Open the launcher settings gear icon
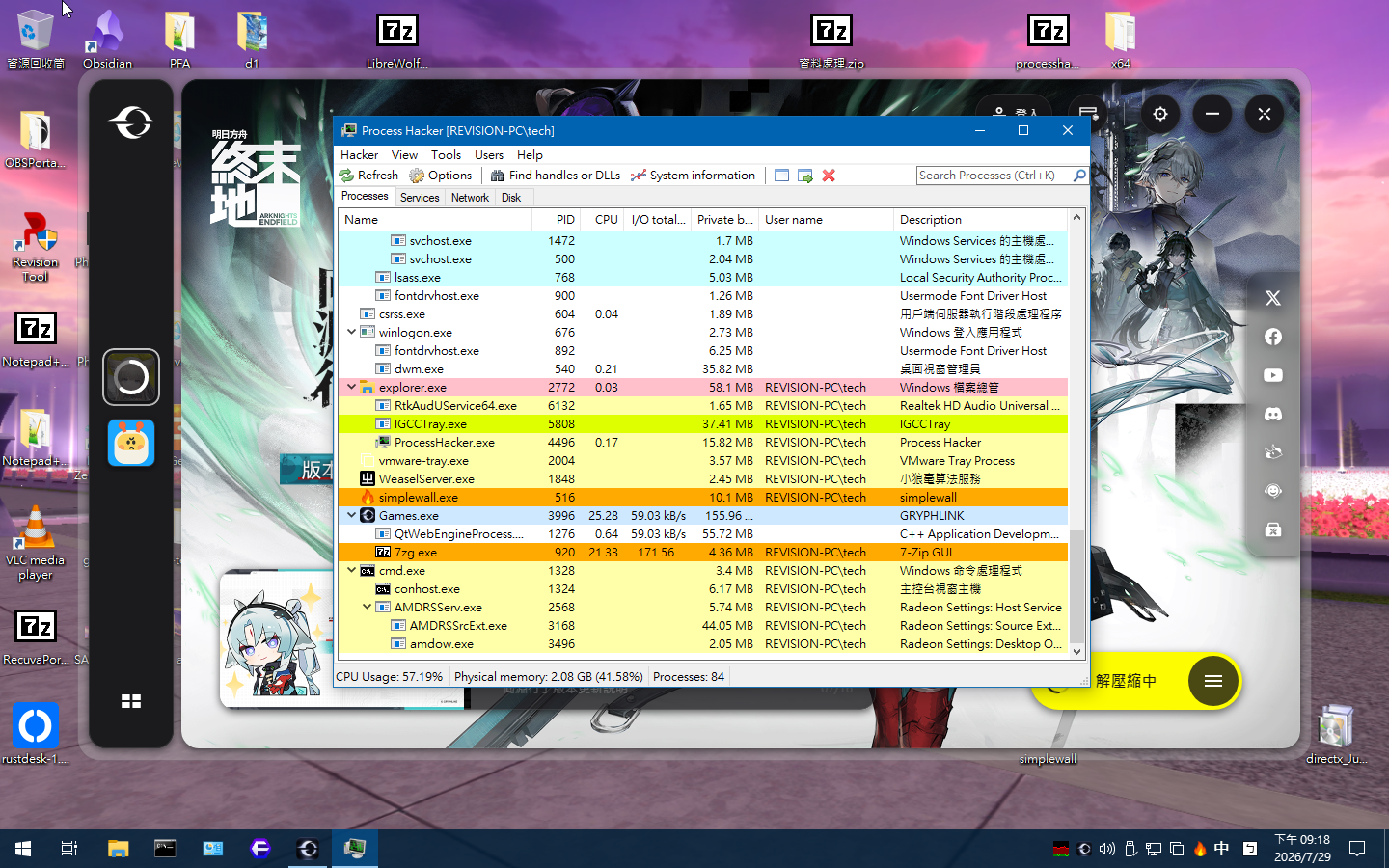This screenshot has width=1389, height=868. 1160,114
